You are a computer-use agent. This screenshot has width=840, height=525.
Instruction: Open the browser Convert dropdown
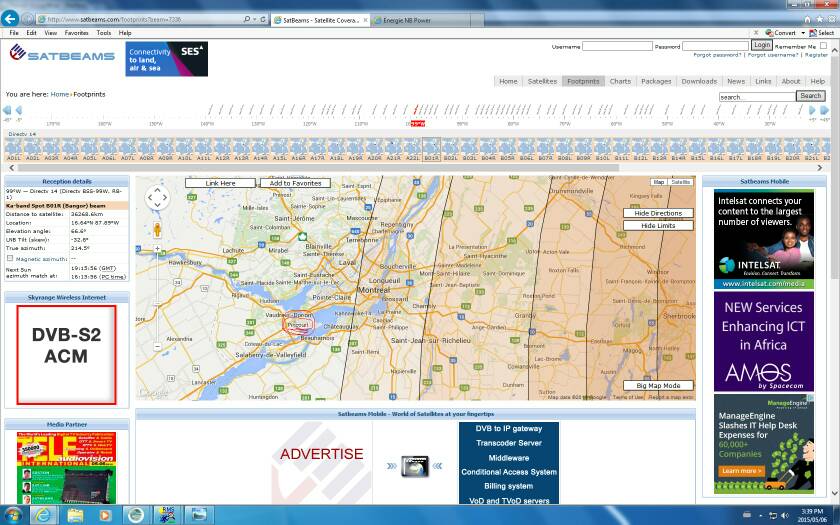point(802,33)
